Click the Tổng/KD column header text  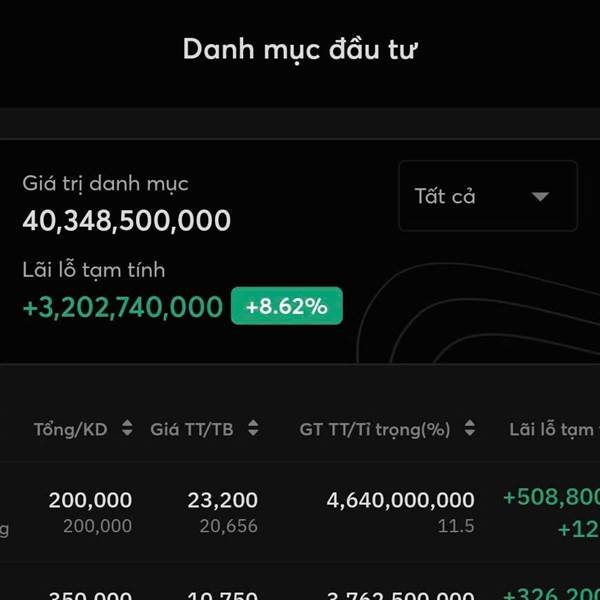(x=70, y=429)
